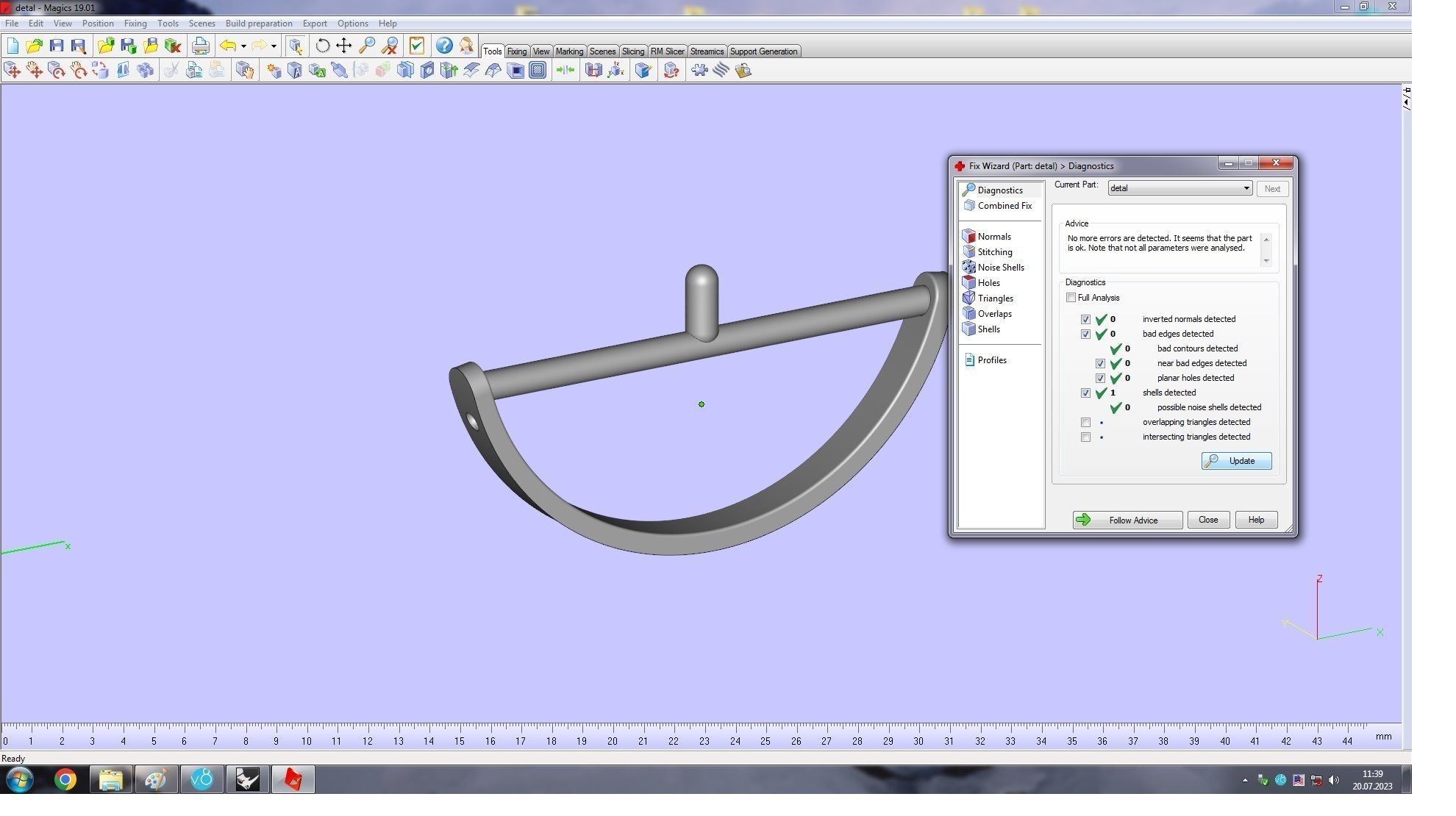Open the Help question mark icon
The image size is (1456, 816).
(x=443, y=46)
